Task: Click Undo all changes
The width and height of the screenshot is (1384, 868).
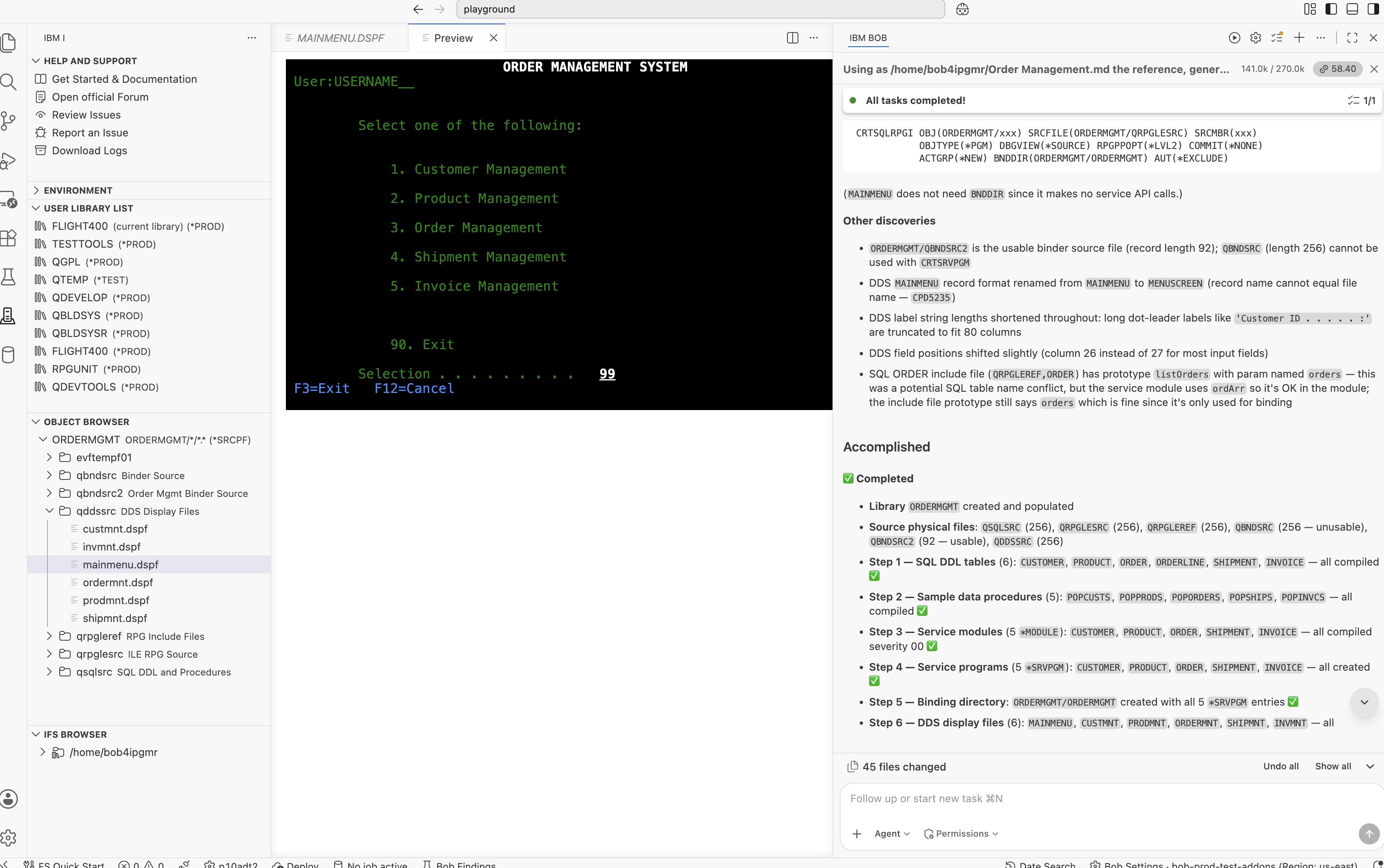Action: [x=1280, y=767]
